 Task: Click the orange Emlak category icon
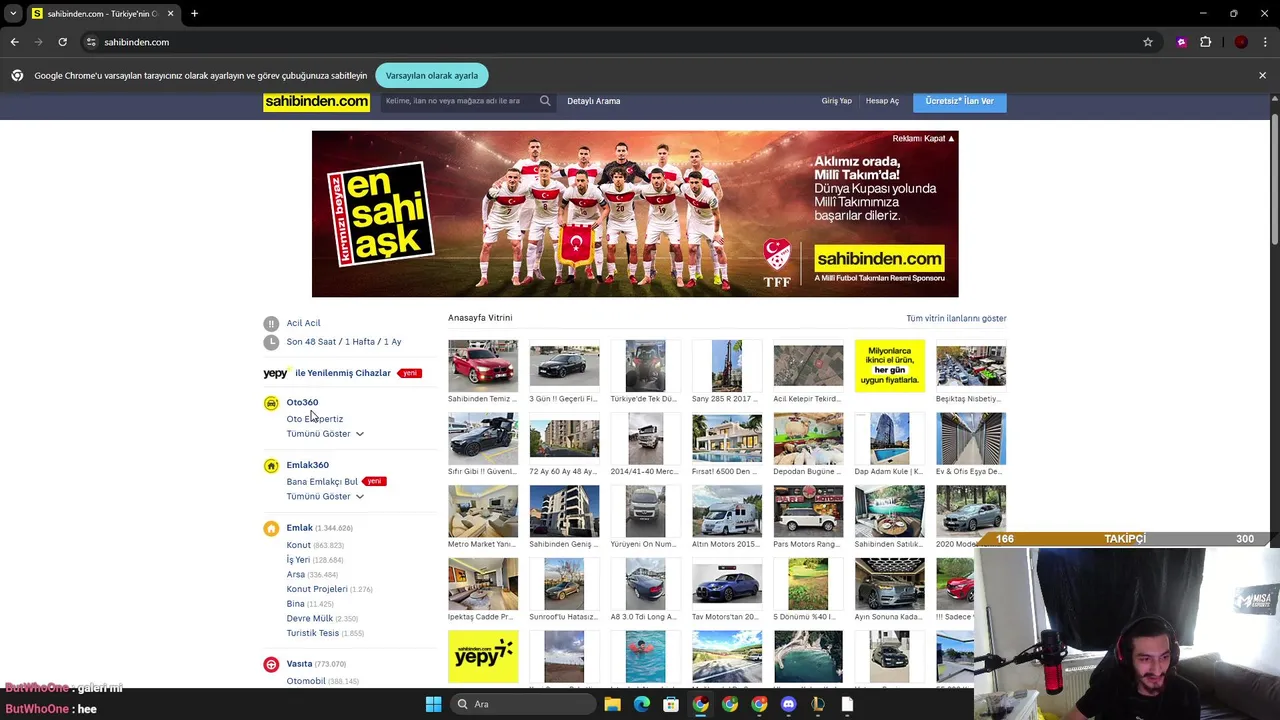coord(271,528)
